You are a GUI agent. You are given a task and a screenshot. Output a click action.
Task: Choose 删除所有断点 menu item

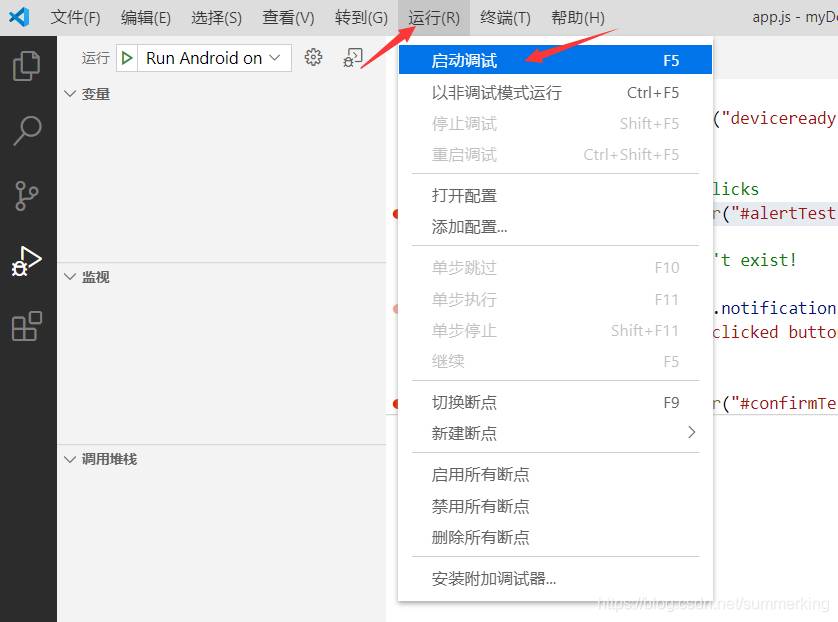pos(555,537)
